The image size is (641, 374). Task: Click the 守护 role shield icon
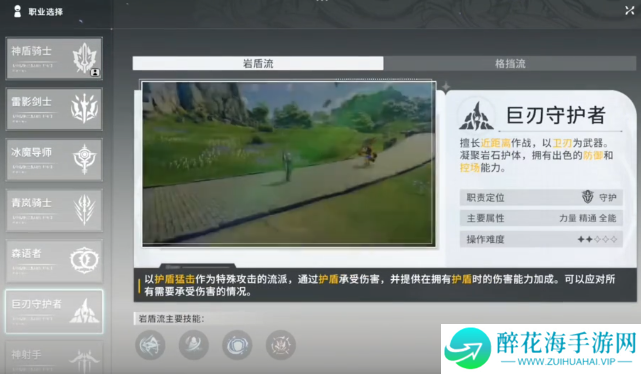[587, 197]
